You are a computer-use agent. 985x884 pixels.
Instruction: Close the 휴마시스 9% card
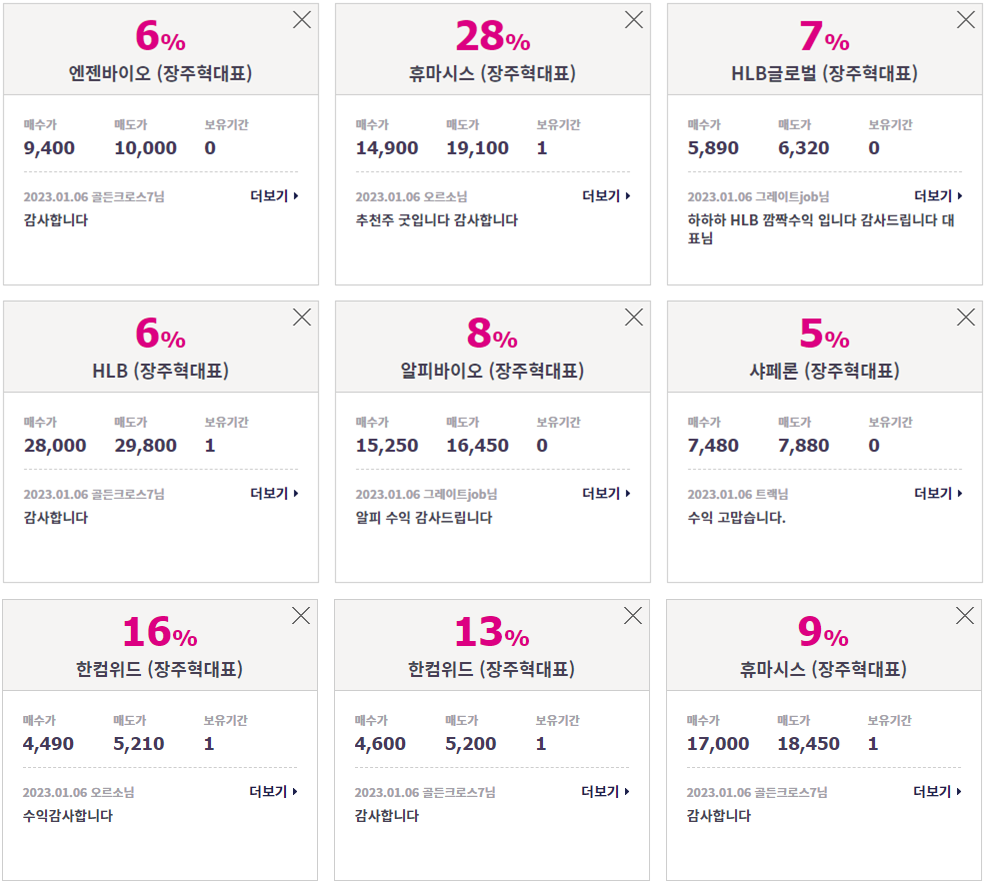click(x=964, y=616)
